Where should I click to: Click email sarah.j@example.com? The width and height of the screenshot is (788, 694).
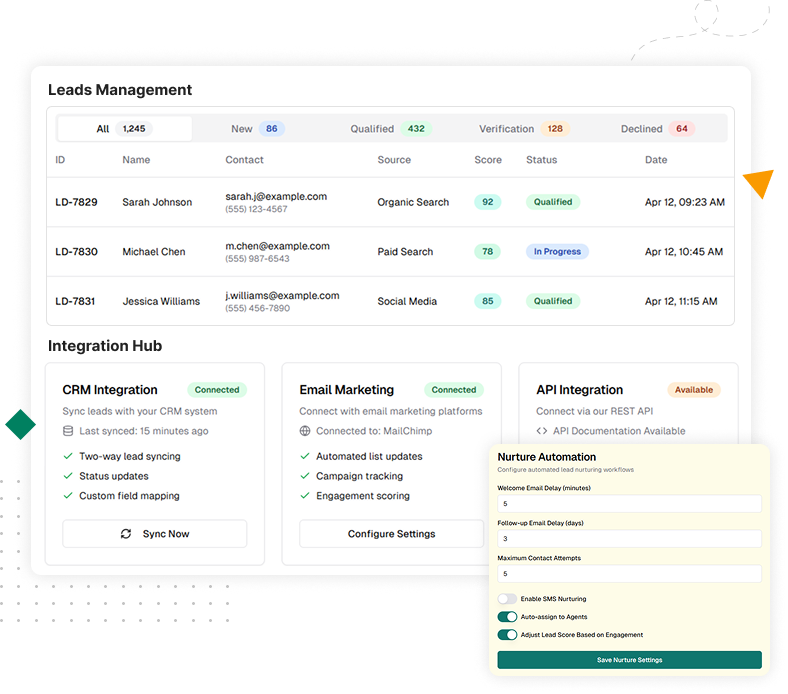point(276,197)
